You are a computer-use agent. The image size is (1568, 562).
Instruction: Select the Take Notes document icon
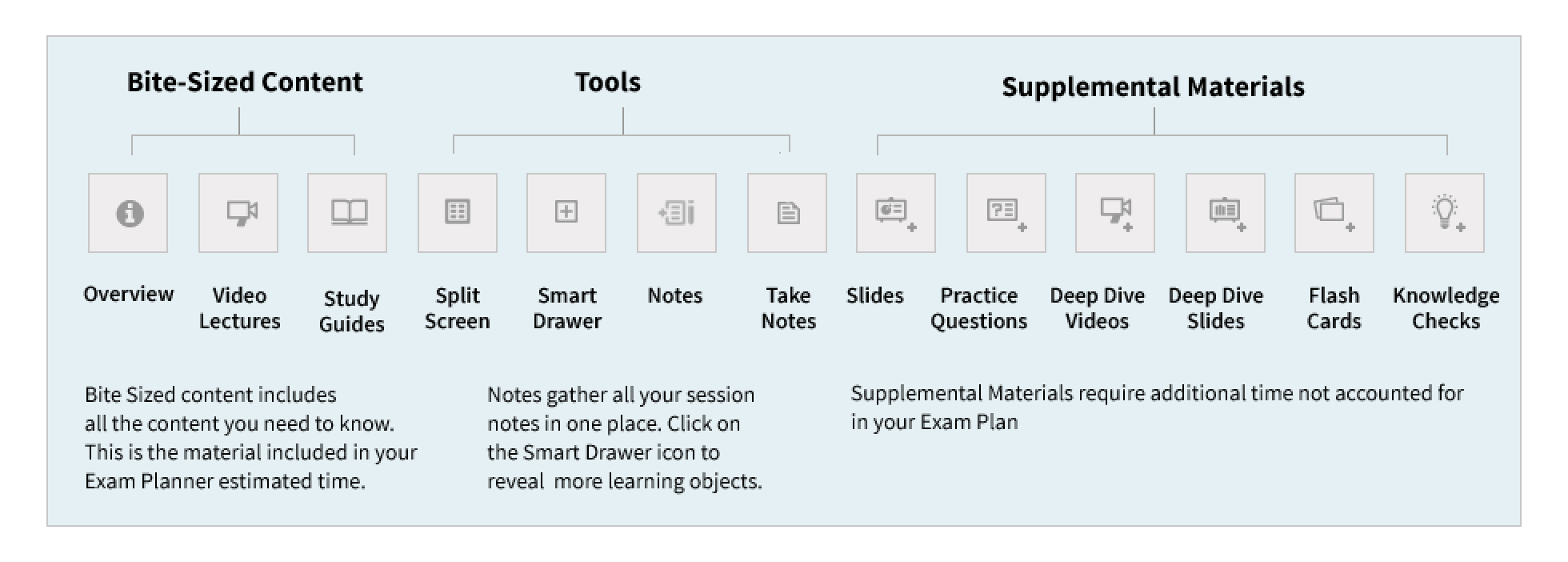point(787,213)
